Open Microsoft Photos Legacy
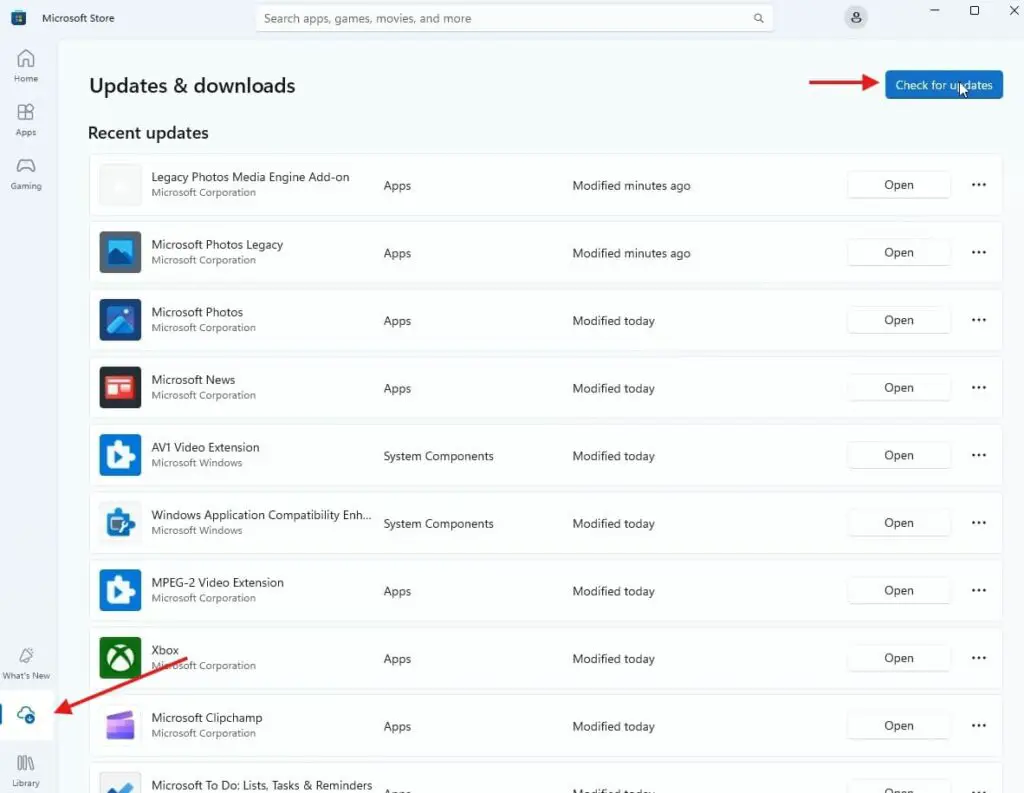The height and width of the screenshot is (793, 1024). (x=898, y=252)
